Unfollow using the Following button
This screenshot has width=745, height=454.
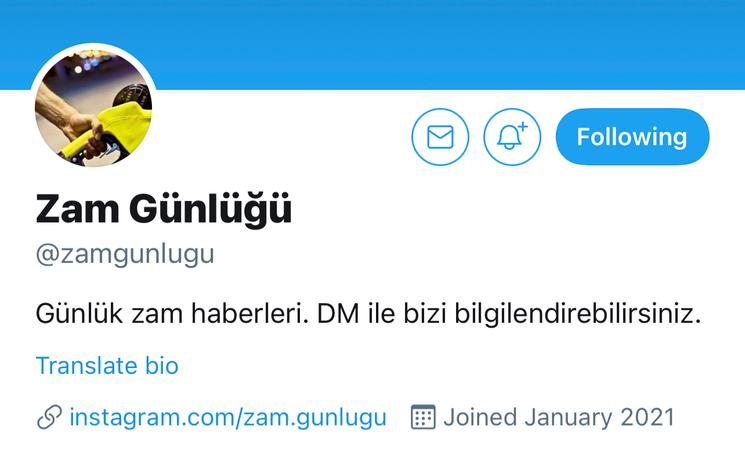tap(632, 137)
